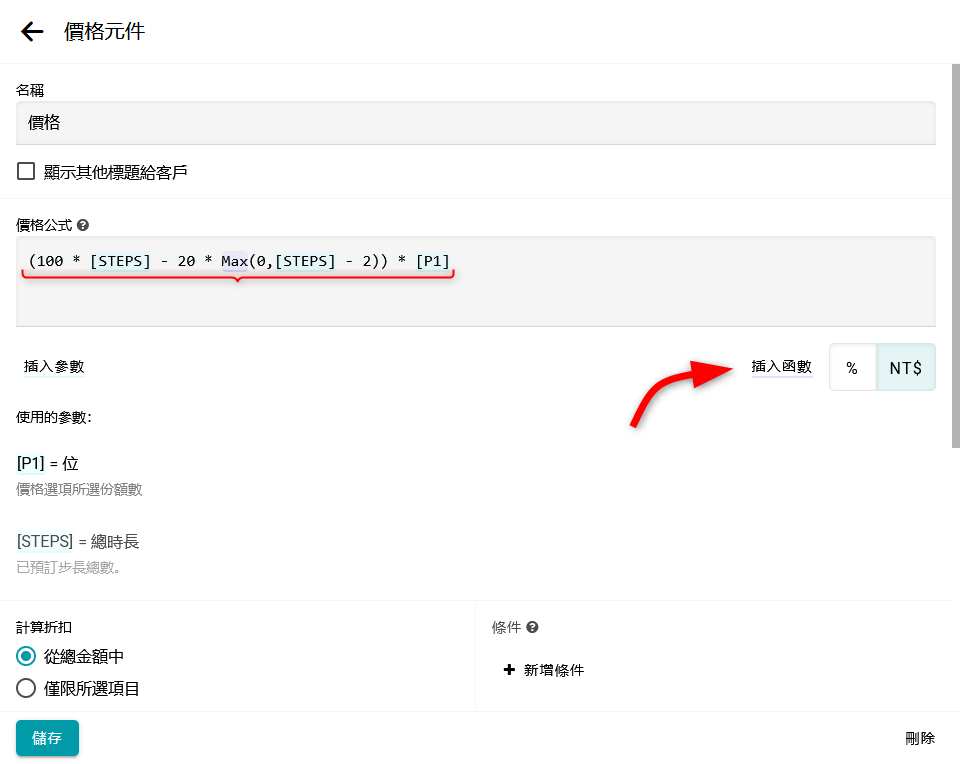
Task: Select 僅限所選項目 radio option
Action: click(26, 688)
